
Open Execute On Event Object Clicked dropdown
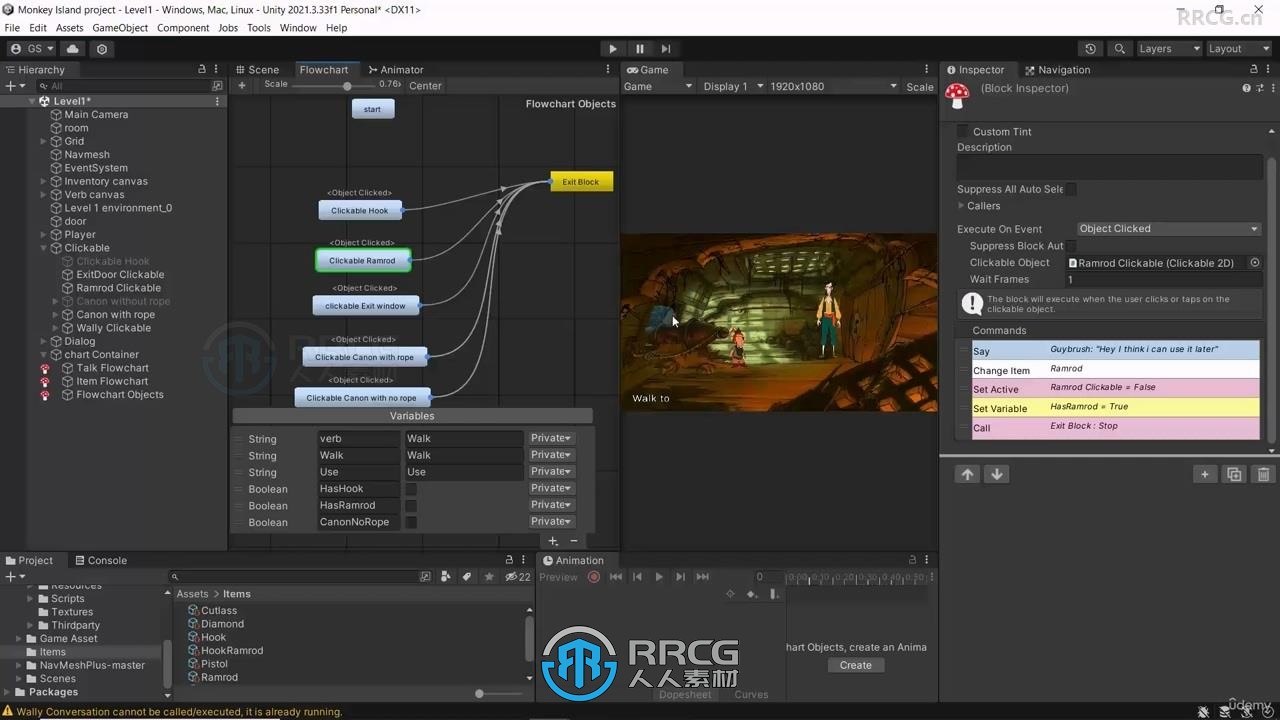pos(1168,229)
